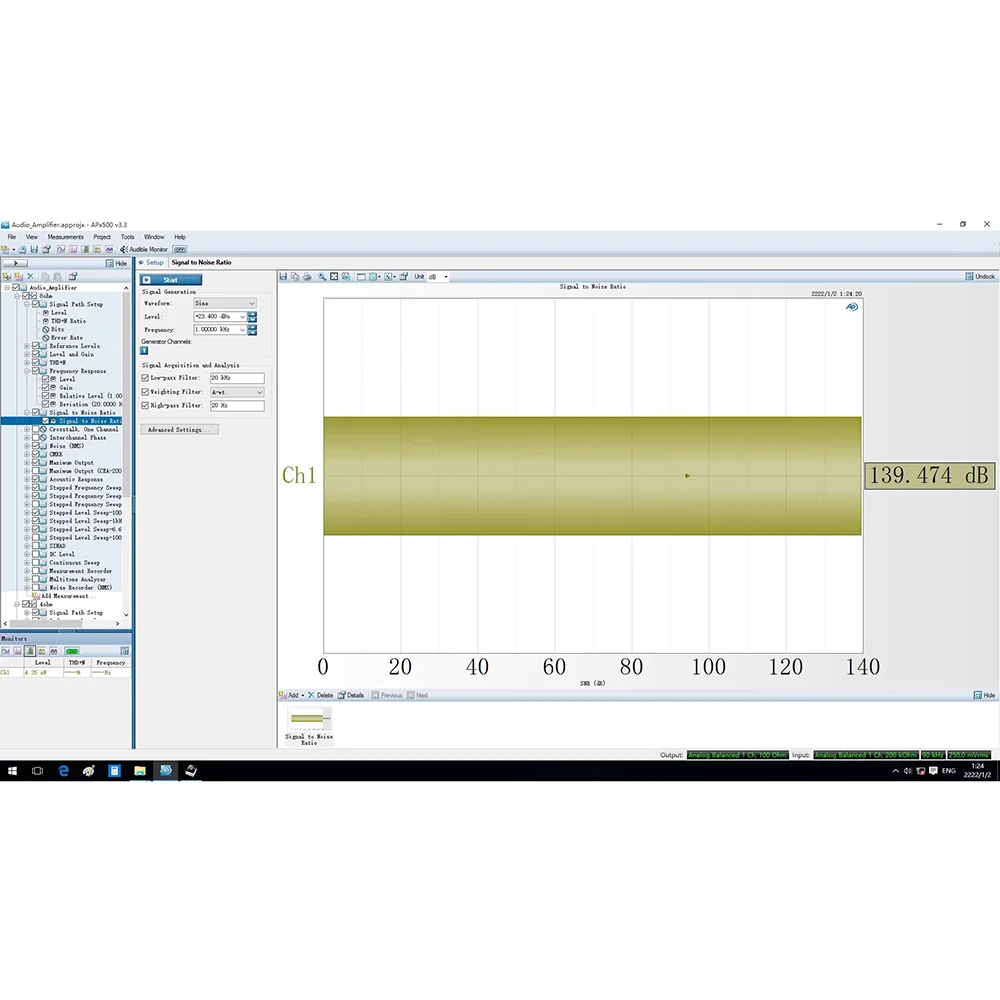1000x1000 pixels.
Task: Click the blue X delete icon in navigator toolbar
Action: [30, 276]
